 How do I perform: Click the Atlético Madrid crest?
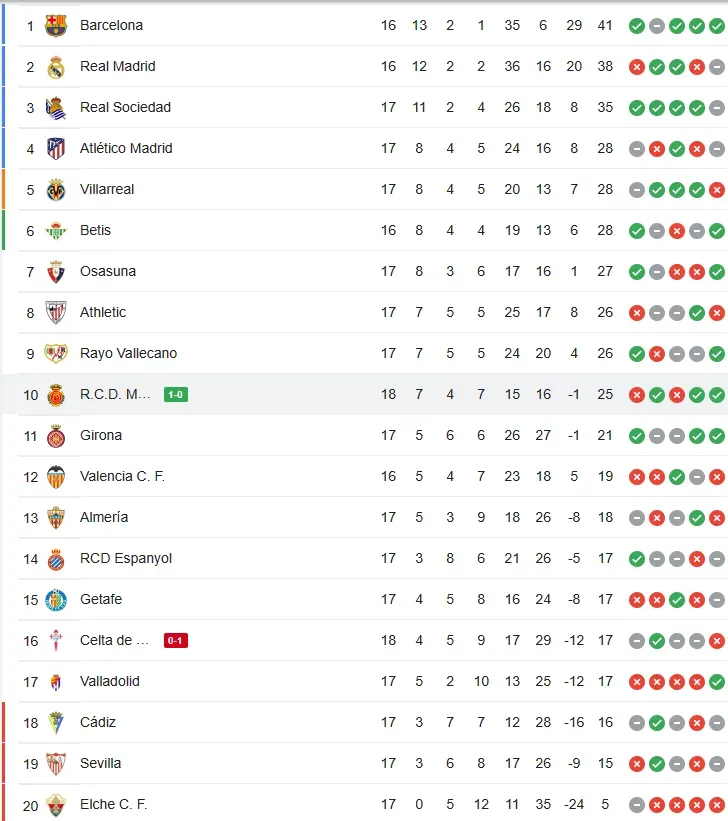(56, 149)
